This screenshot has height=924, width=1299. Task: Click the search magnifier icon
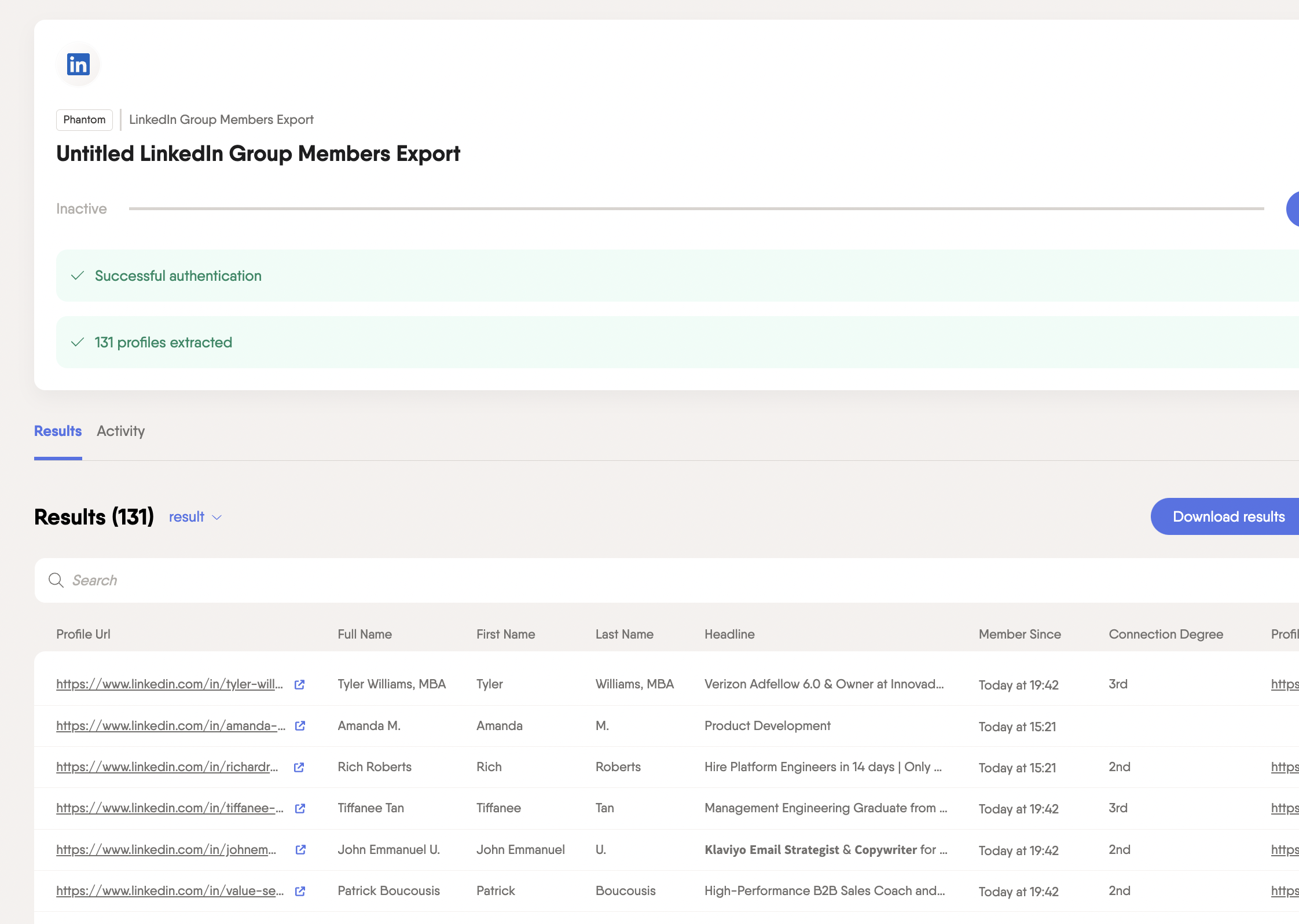point(56,580)
